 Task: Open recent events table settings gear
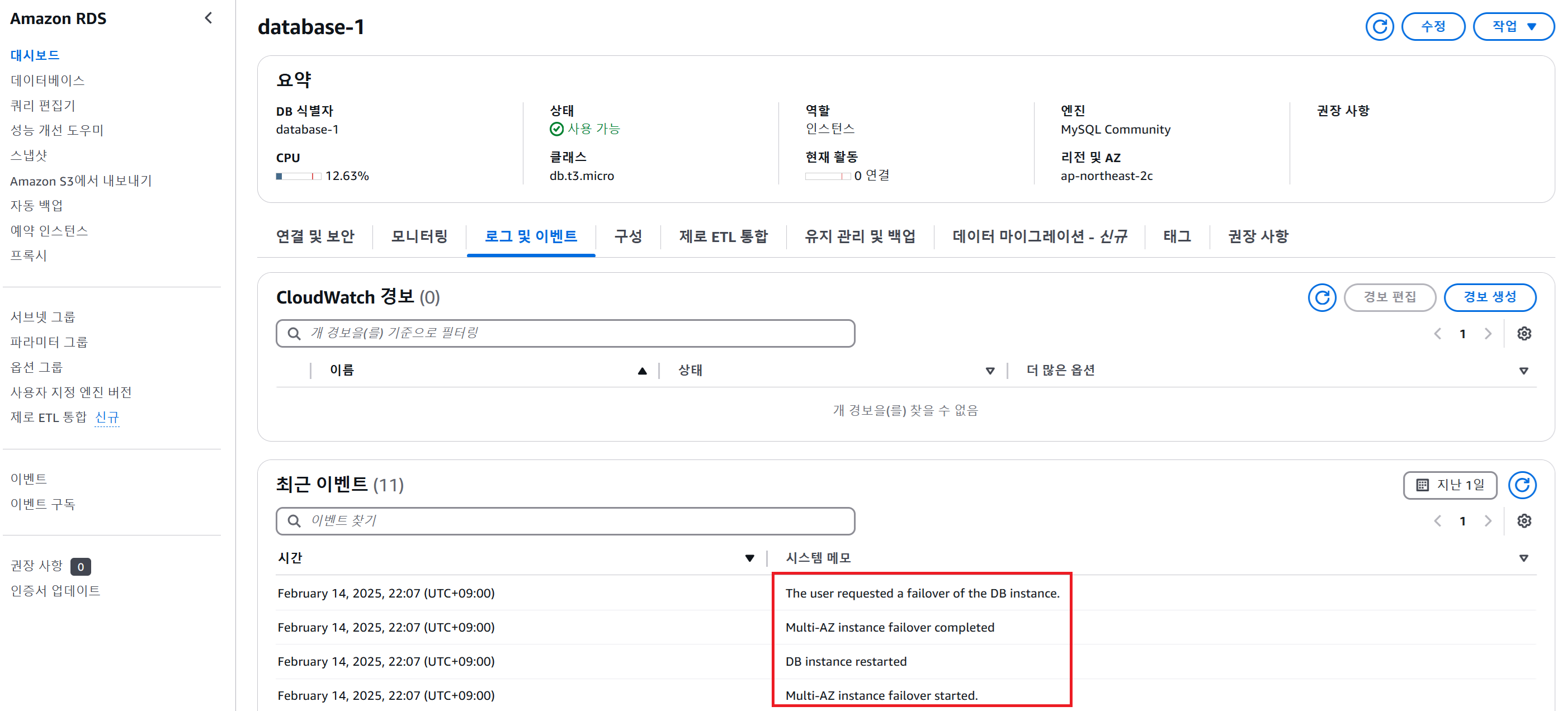[x=1524, y=520]
